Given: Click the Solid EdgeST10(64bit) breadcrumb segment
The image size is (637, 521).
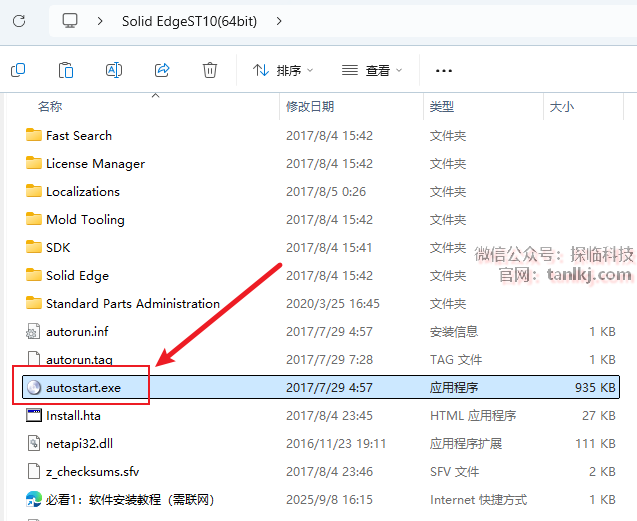Looking at the screenshot, I should [x=189, y=20].
